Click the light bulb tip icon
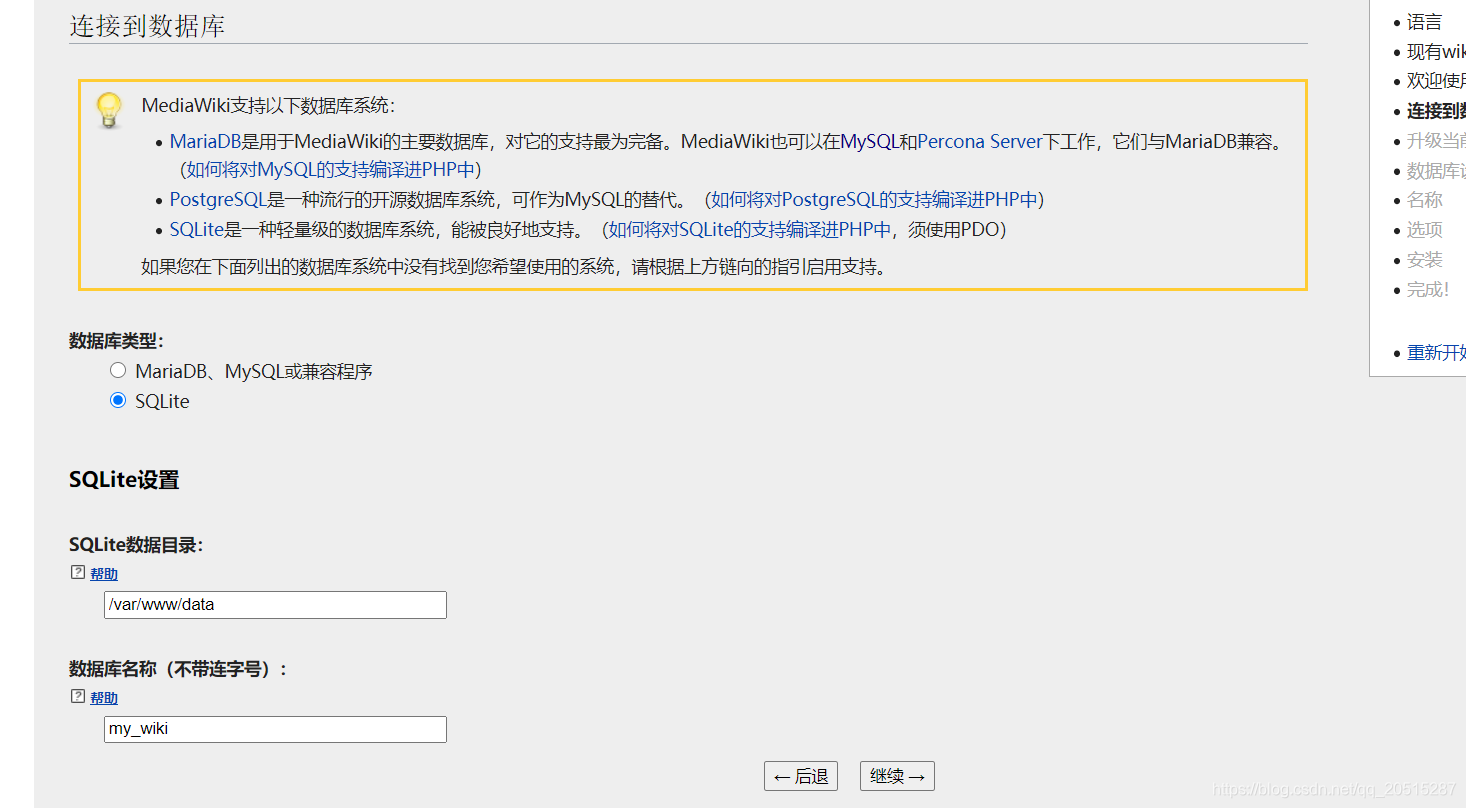Image resolution: width=1466 pixels, height=808 pixels. (109, 110)
